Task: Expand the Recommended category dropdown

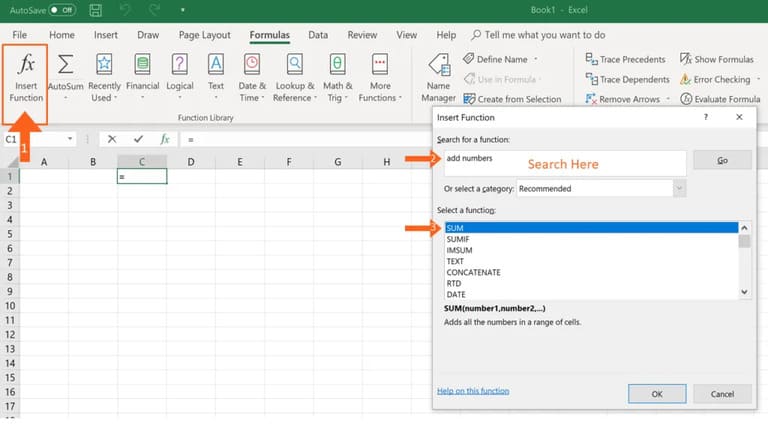Action: click(679, 189)
